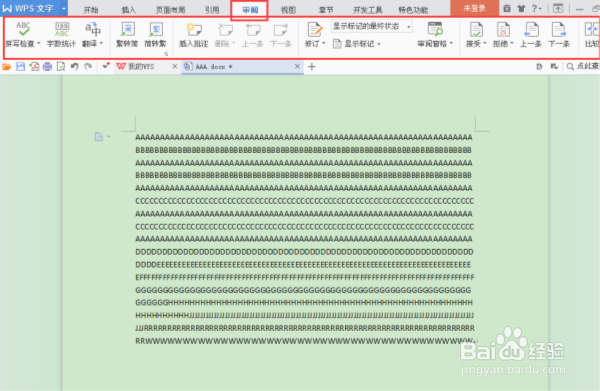Reject the change (拒绝) icon
Viewport: 600px width, 391px height.
[x=503, y=29]
